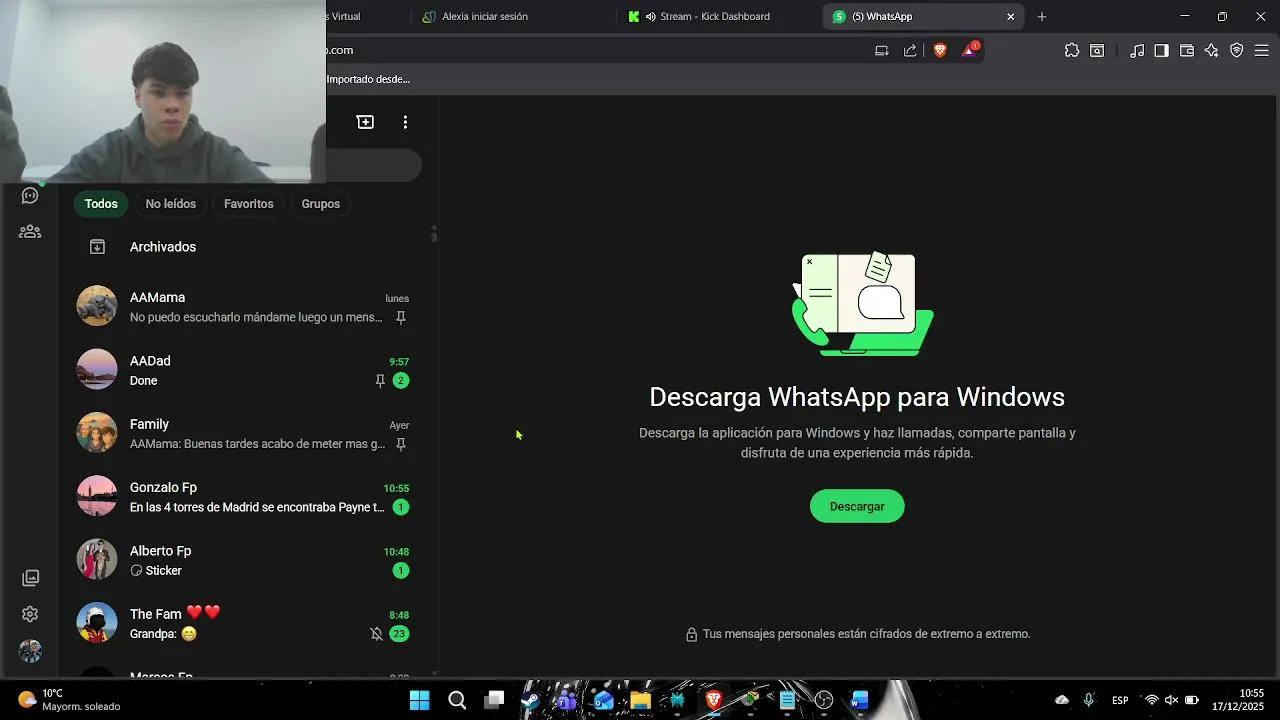This screenshot has width=1280, height=720.
Task: Click the taskbar microphone icon
Action: [x=1089, y=700]
